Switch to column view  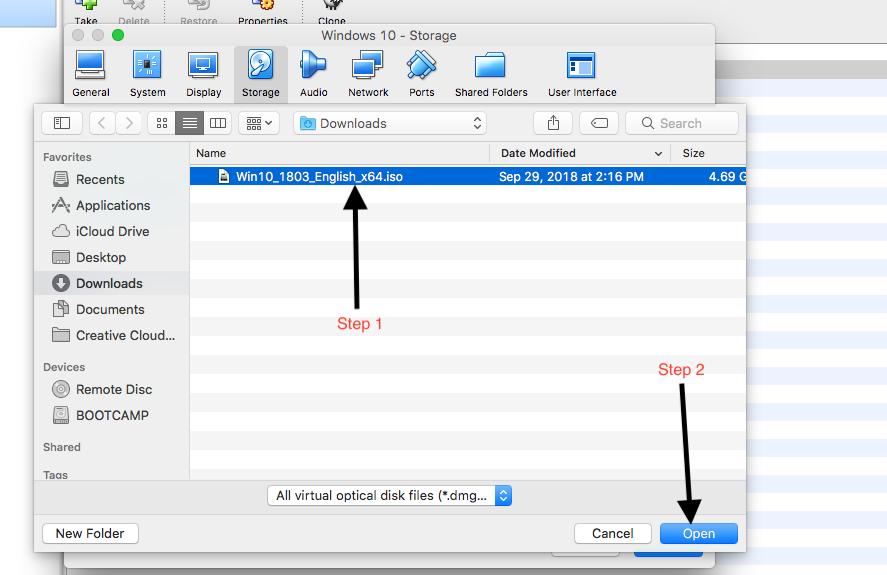[218, 123]
